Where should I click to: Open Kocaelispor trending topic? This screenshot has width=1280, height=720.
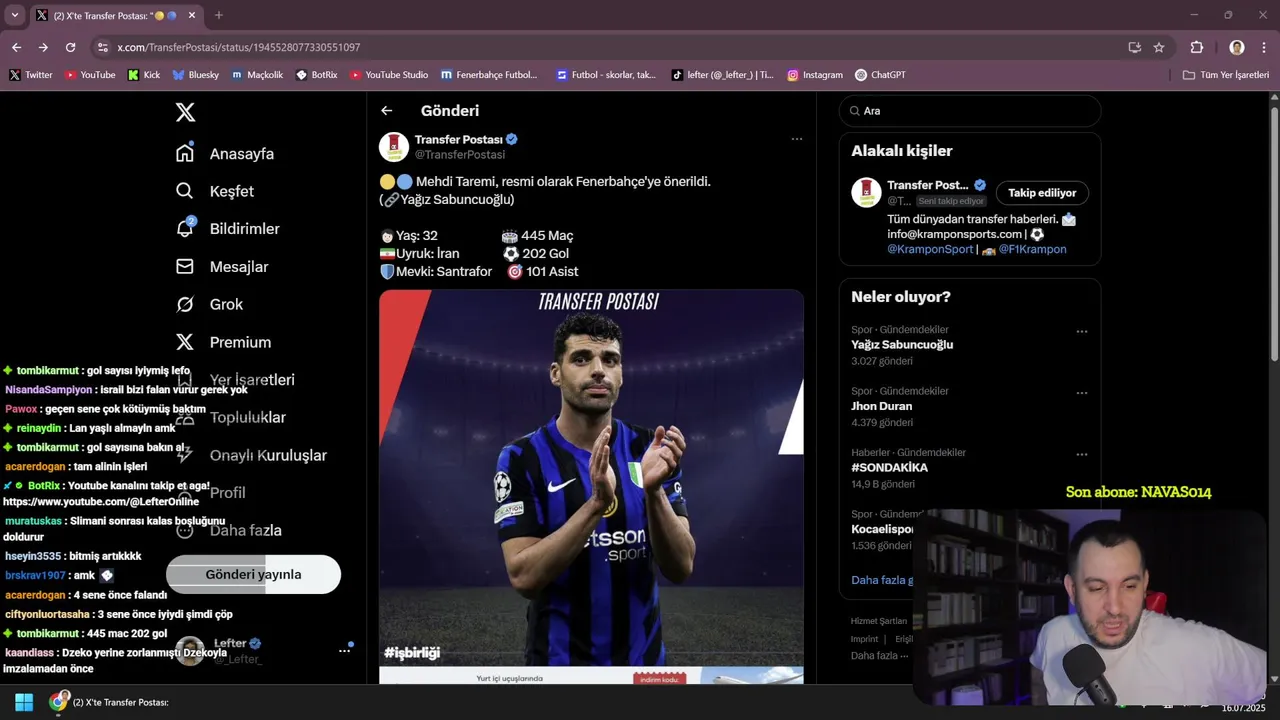[882, 529]
